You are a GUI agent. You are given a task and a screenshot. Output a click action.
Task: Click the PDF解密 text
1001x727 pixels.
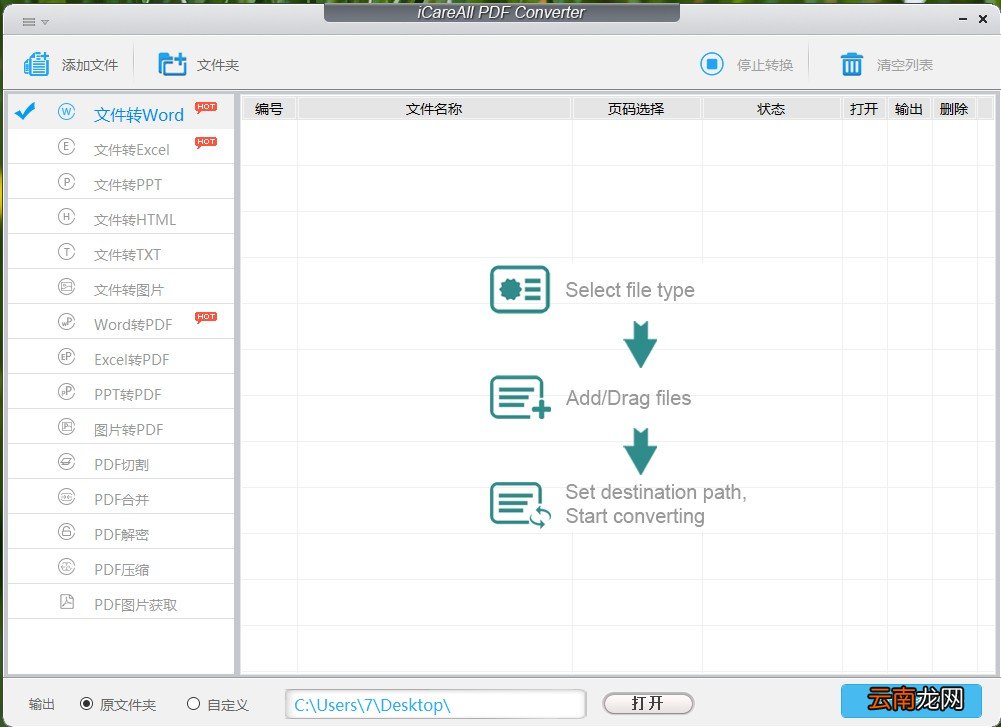[x=121, y=534]
